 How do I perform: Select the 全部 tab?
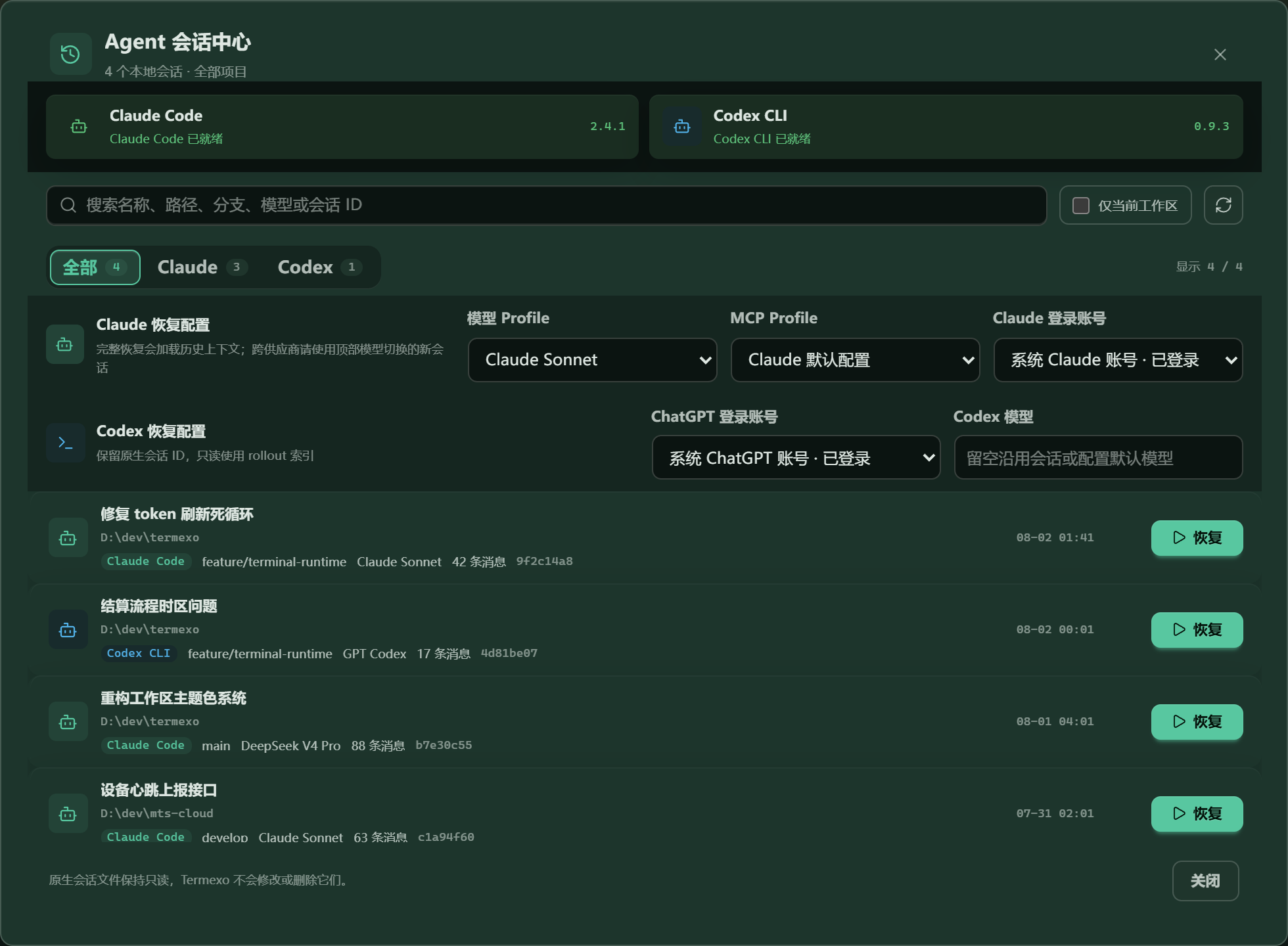tap(95, 267)
